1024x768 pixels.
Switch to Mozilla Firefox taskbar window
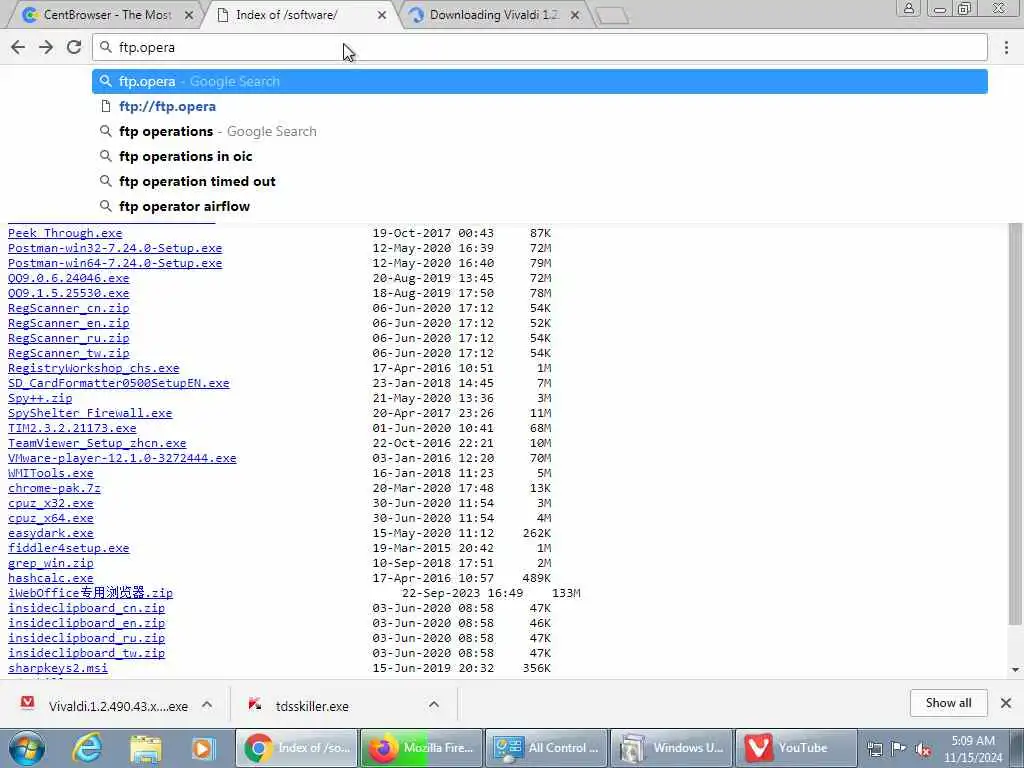click(x=421, y=748)
